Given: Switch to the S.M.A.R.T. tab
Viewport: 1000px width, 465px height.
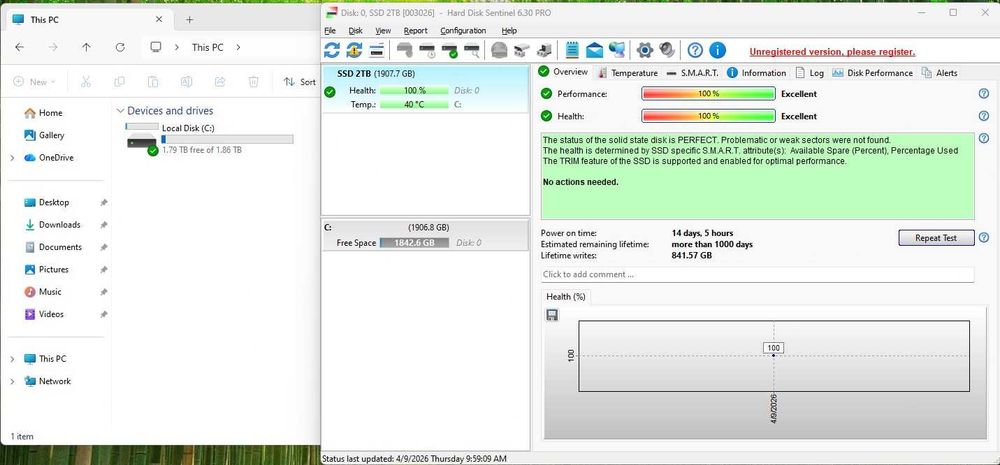Looking at the screenshot, I should click(x=693, y=73).
